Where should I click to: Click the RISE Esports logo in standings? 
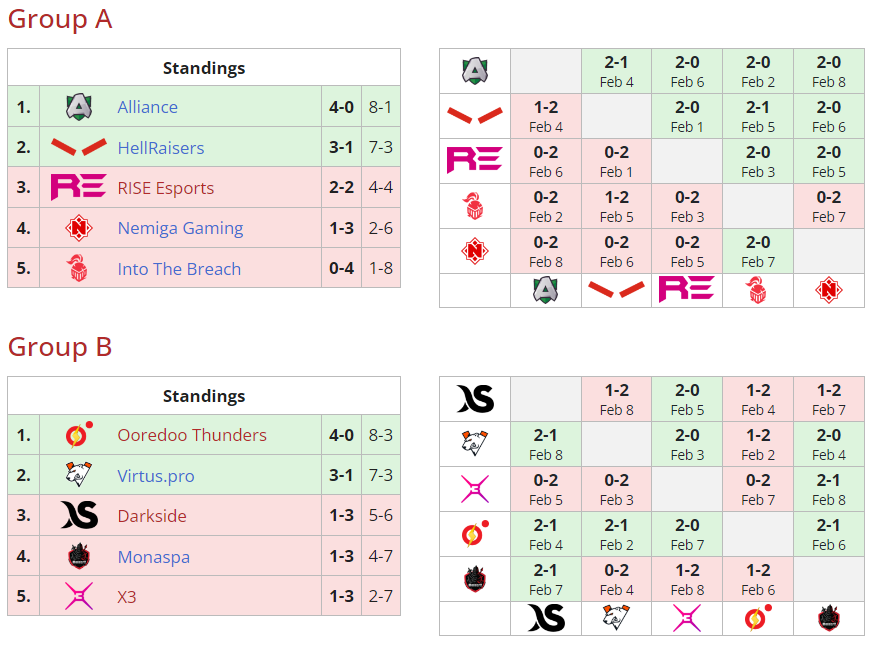click(79, 188)
